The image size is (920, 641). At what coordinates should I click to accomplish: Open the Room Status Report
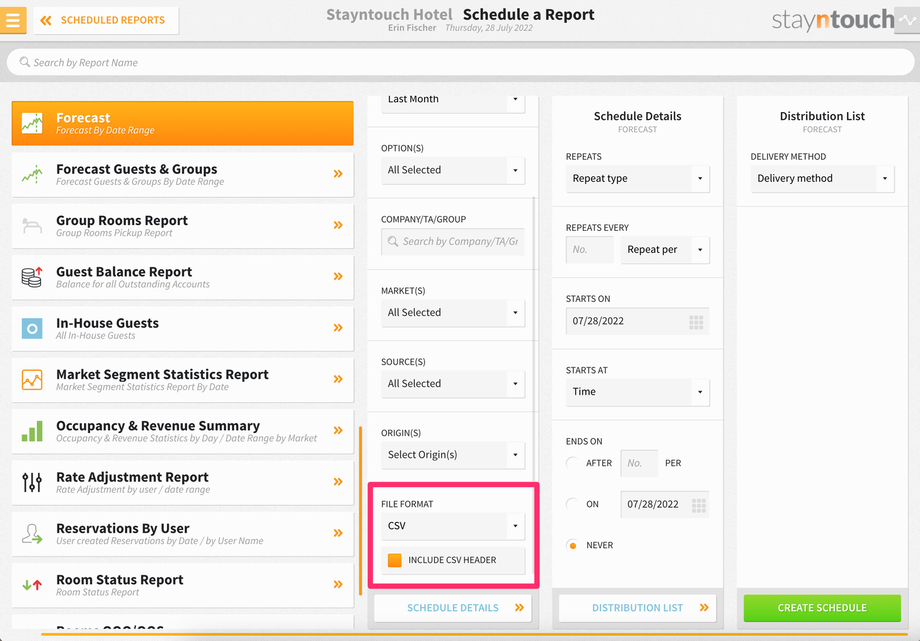pos(182,585)
